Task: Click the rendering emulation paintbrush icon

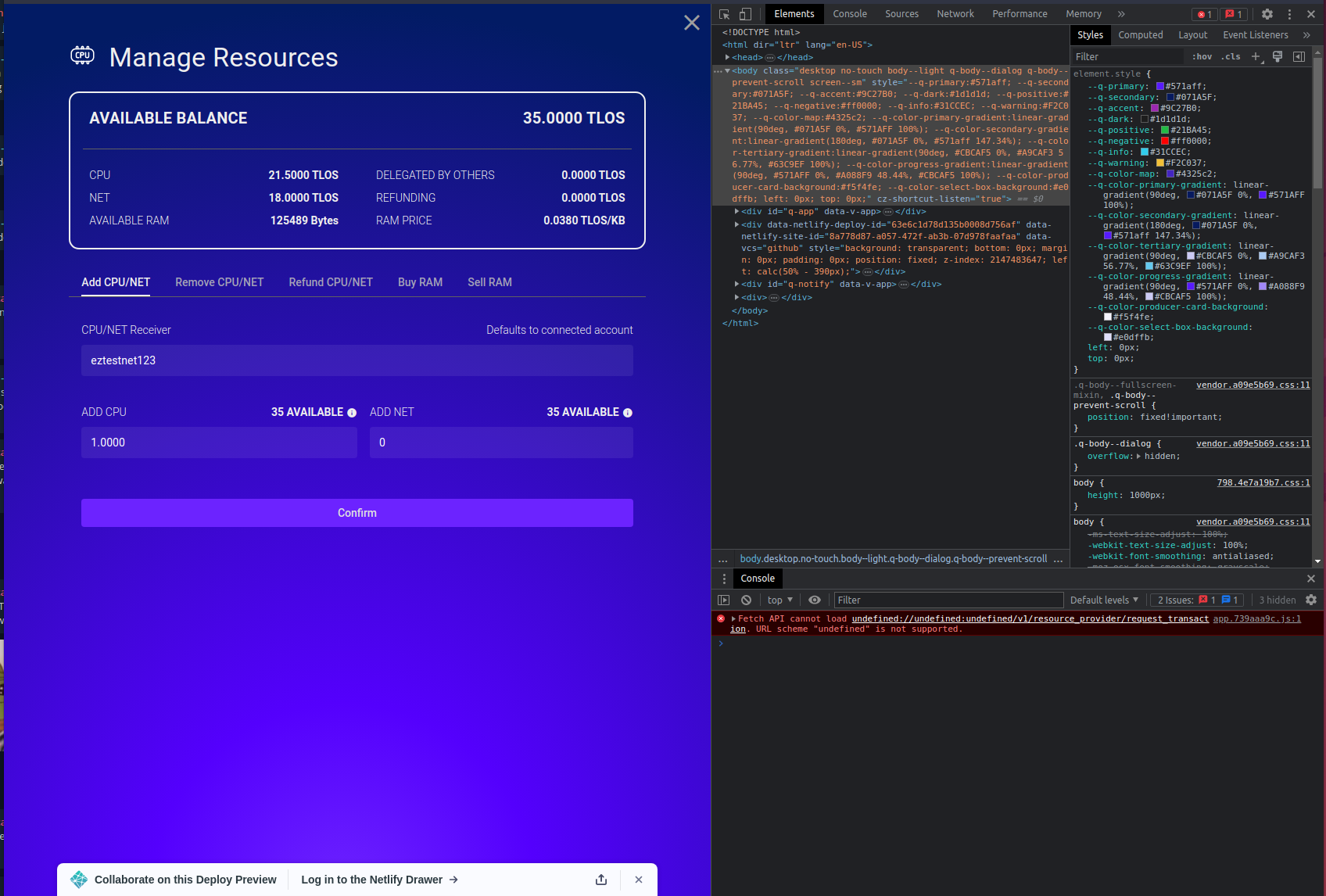Action: tap(1278, 56)
